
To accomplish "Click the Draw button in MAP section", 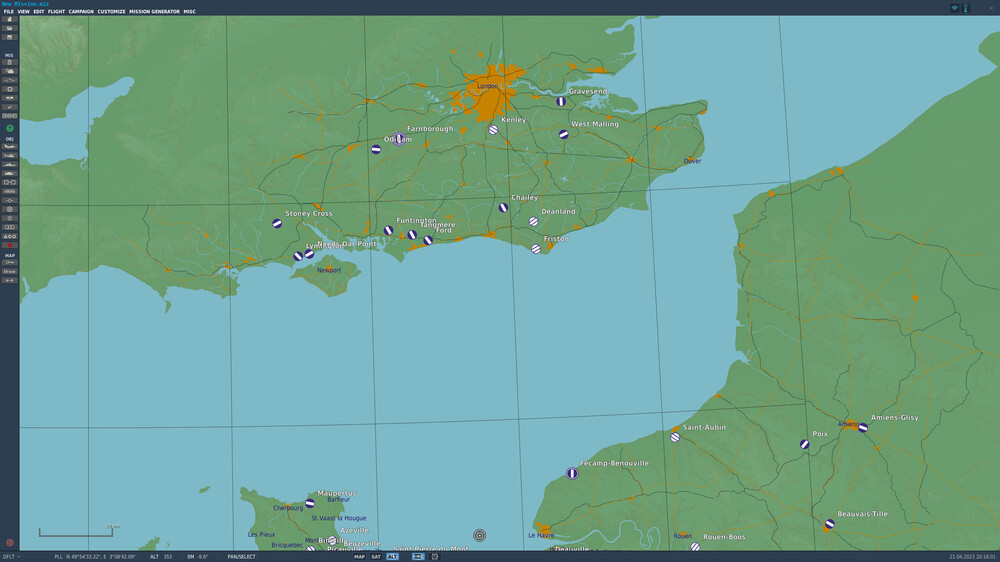I will [x=10, y=271].
